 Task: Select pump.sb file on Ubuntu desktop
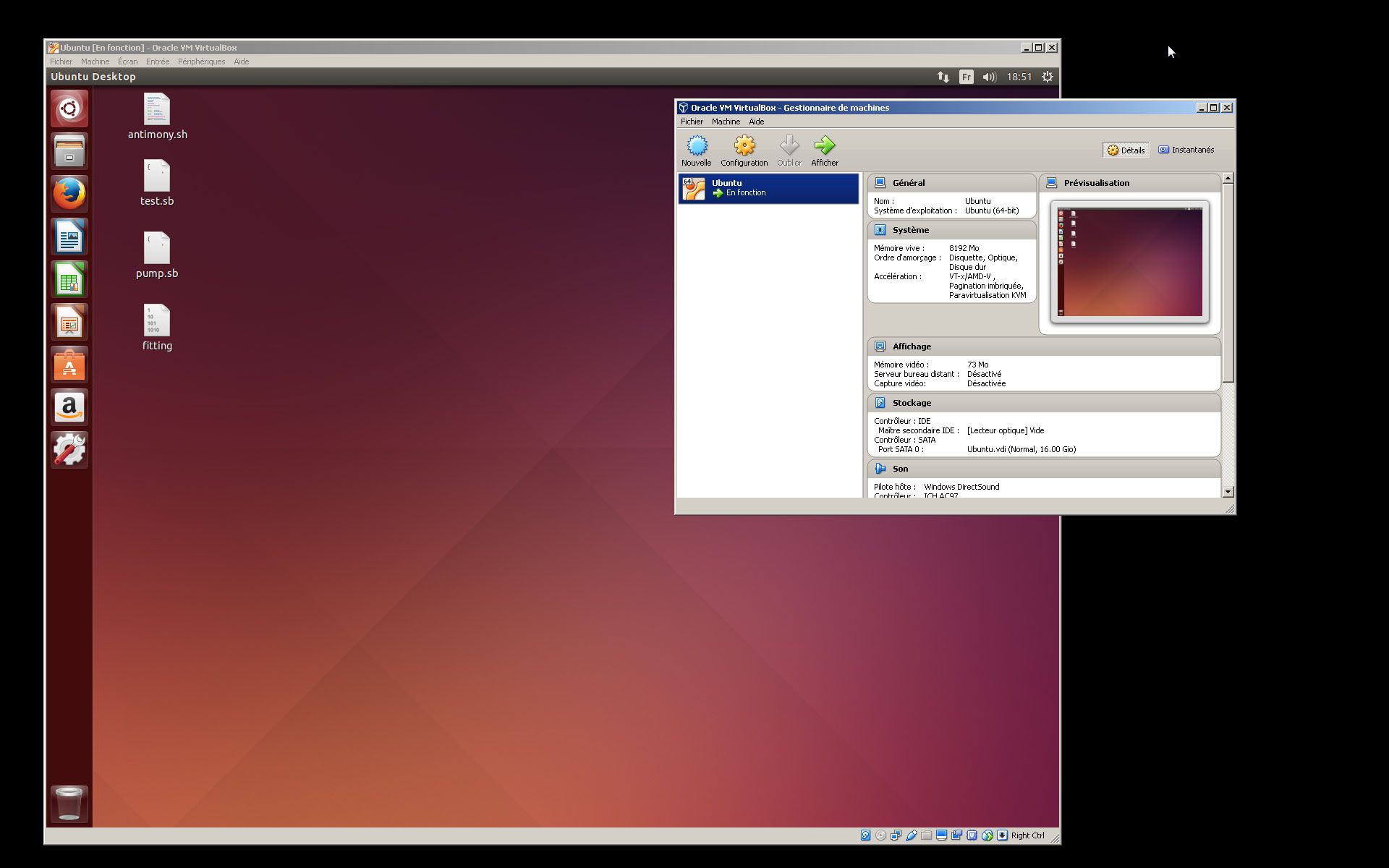pos(157,255)
